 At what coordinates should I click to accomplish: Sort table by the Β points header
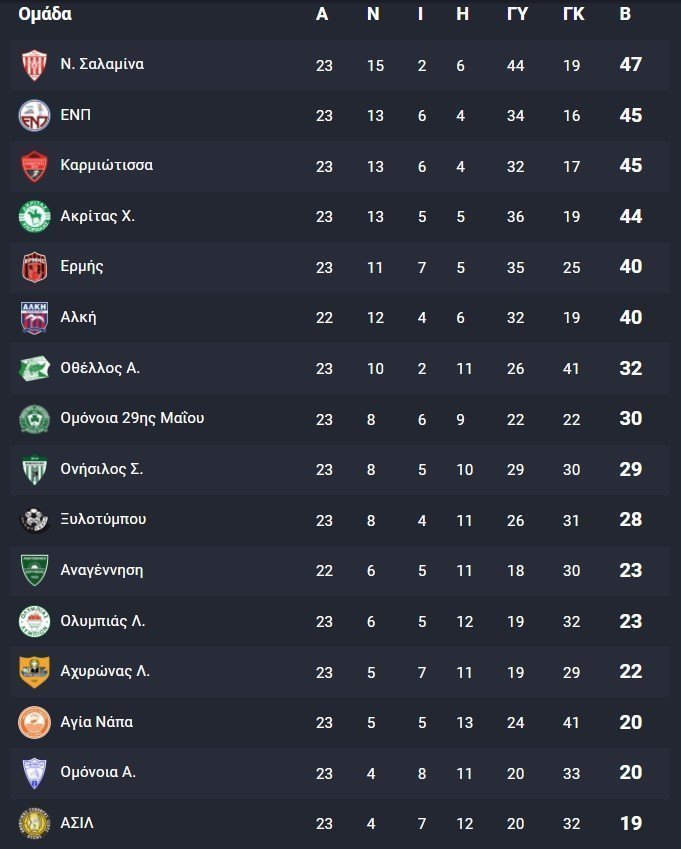625,14
